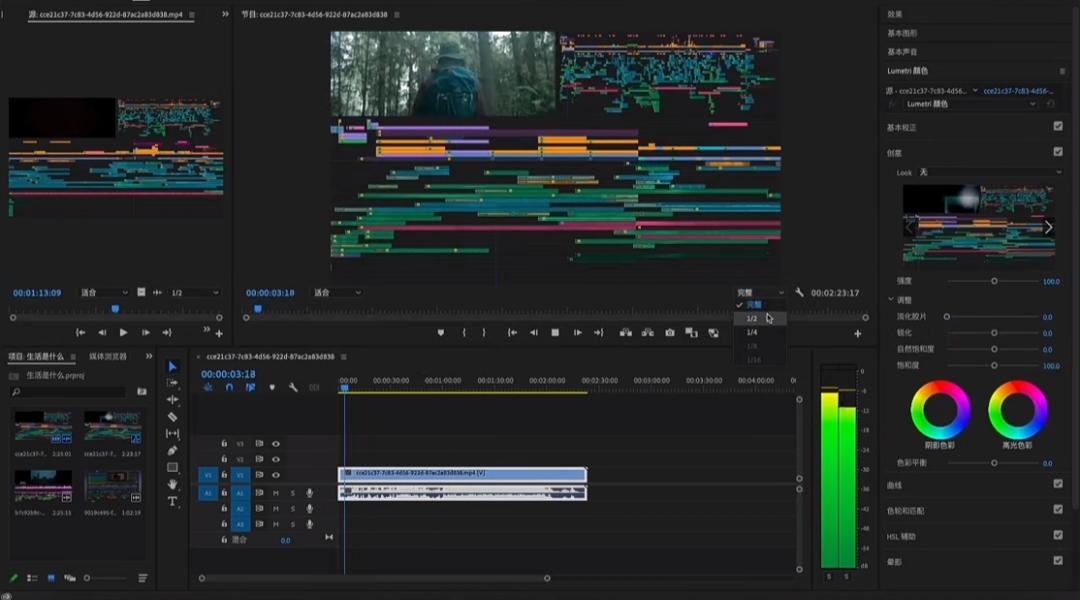Activate the Pen tool
1080x600 pixels.
[172, 451]
